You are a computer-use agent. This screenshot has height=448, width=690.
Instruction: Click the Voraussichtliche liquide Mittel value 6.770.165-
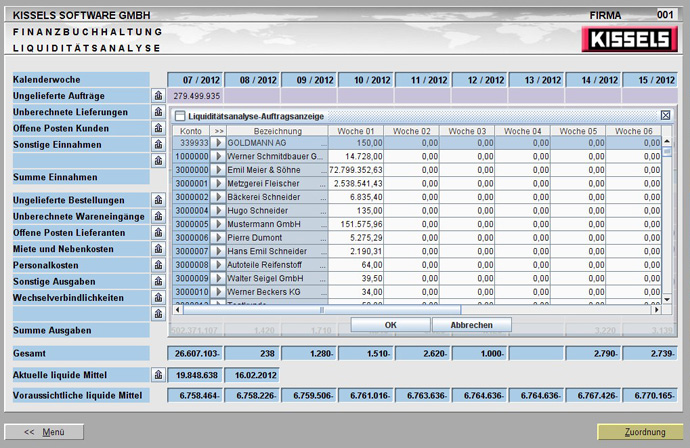pos(650,395)
